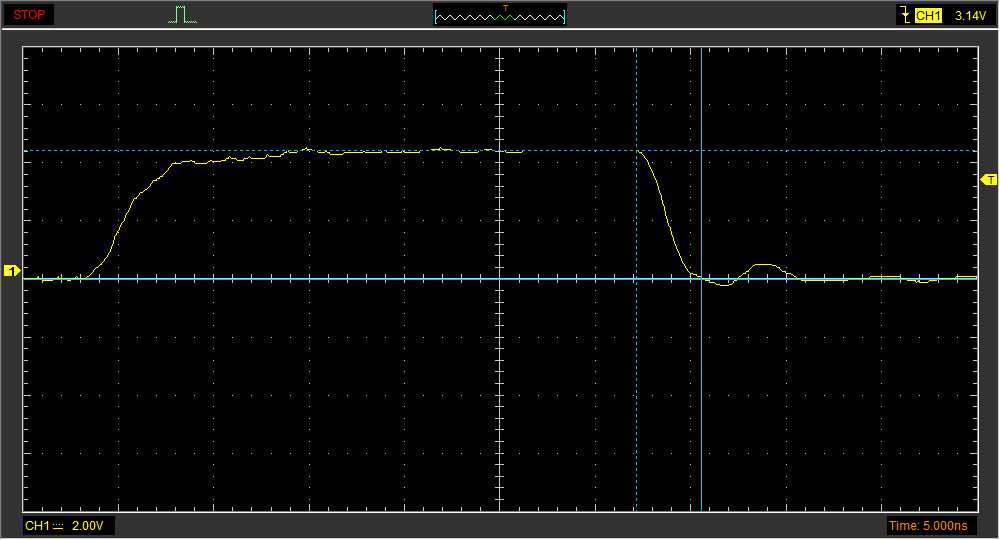
Task: Click the CH1 label in bottom bar
Action: click(x=36, y=526)
